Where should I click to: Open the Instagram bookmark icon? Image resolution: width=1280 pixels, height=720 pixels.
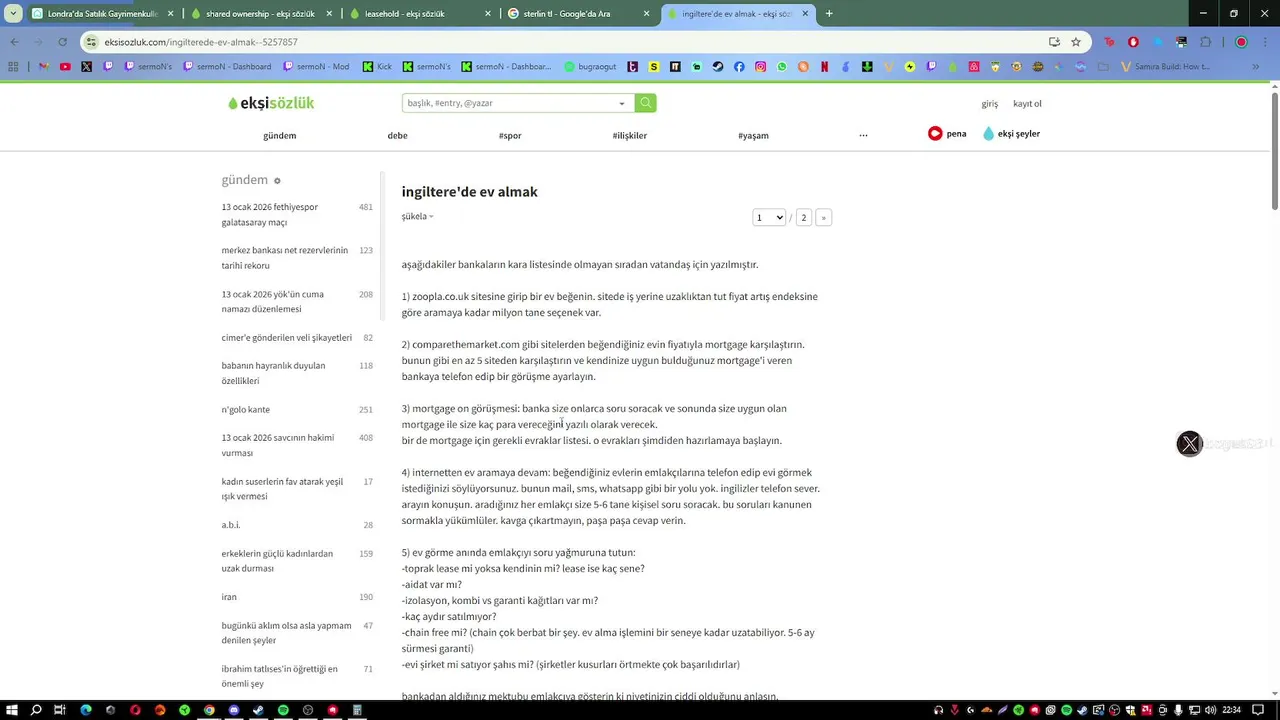pos(761,67)
